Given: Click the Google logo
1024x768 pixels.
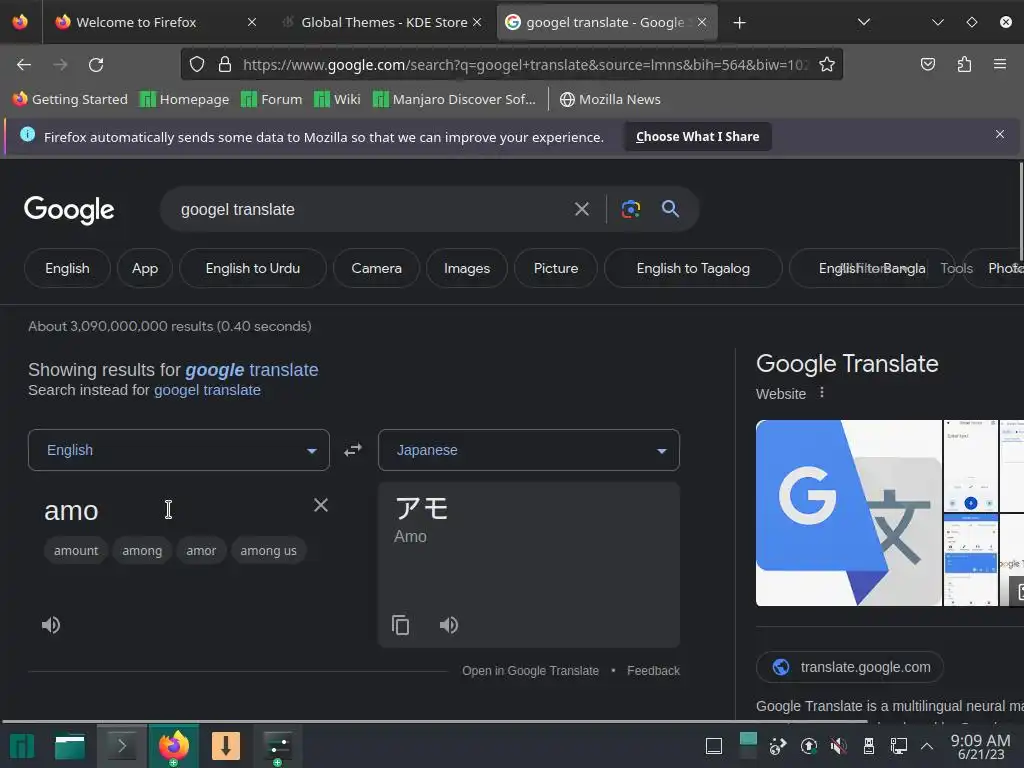Looking at the screenshot, I should [69, 210].
